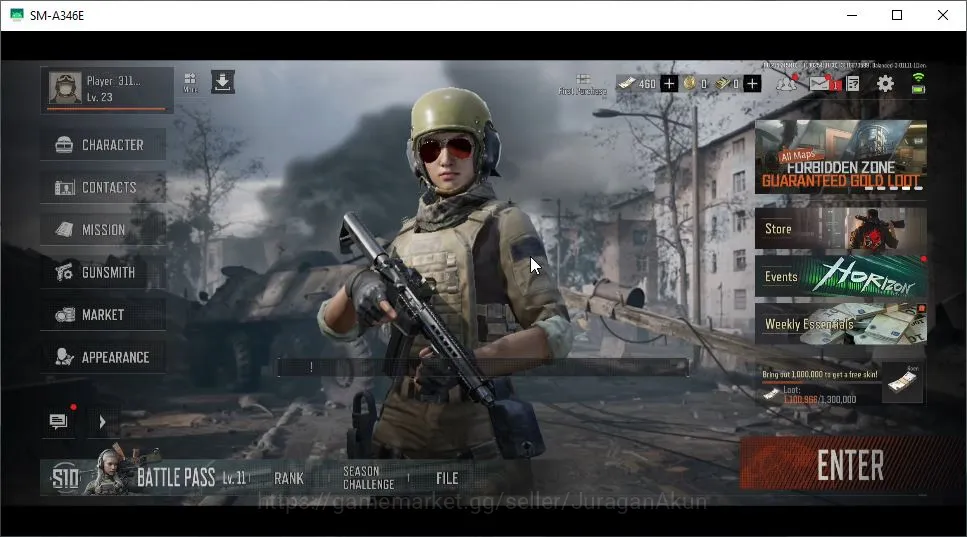
Task: Open the Store banner
Action: (841, 229)
